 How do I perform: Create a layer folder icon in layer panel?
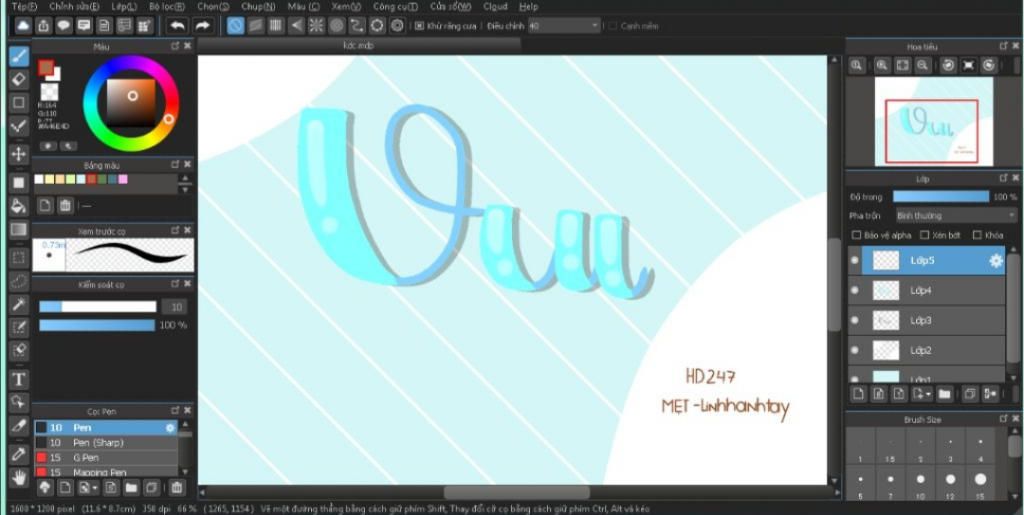pos(944,394)
